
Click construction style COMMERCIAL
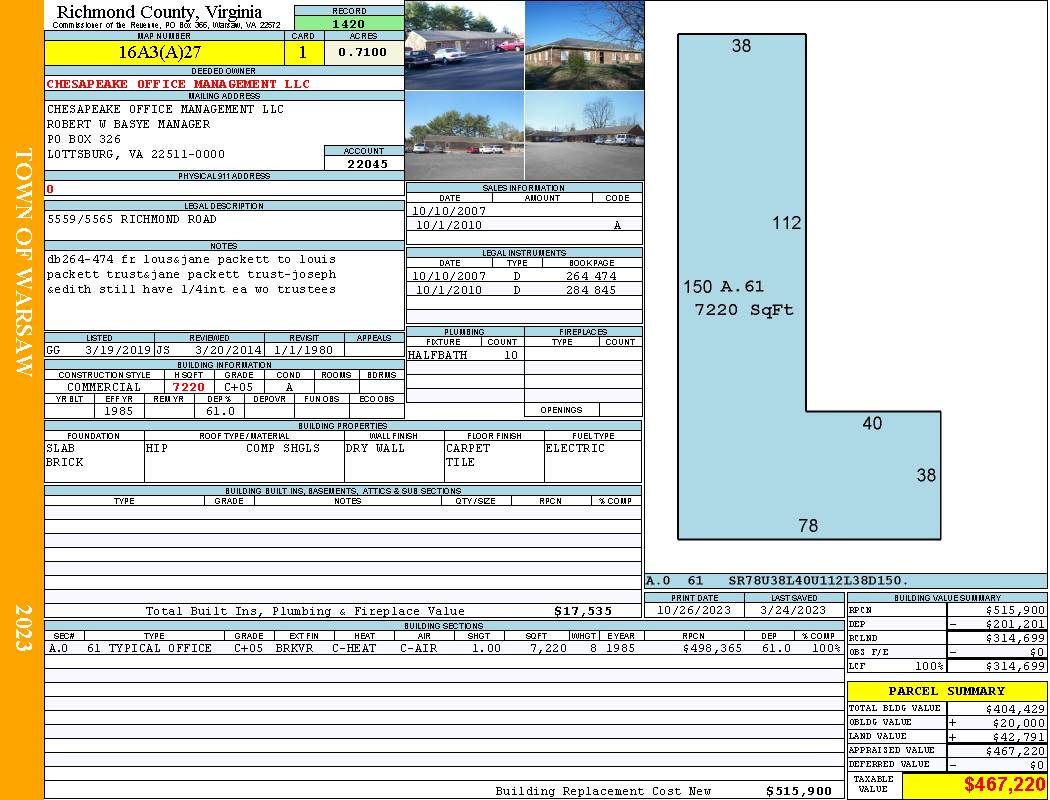click(x=104, y=387)
